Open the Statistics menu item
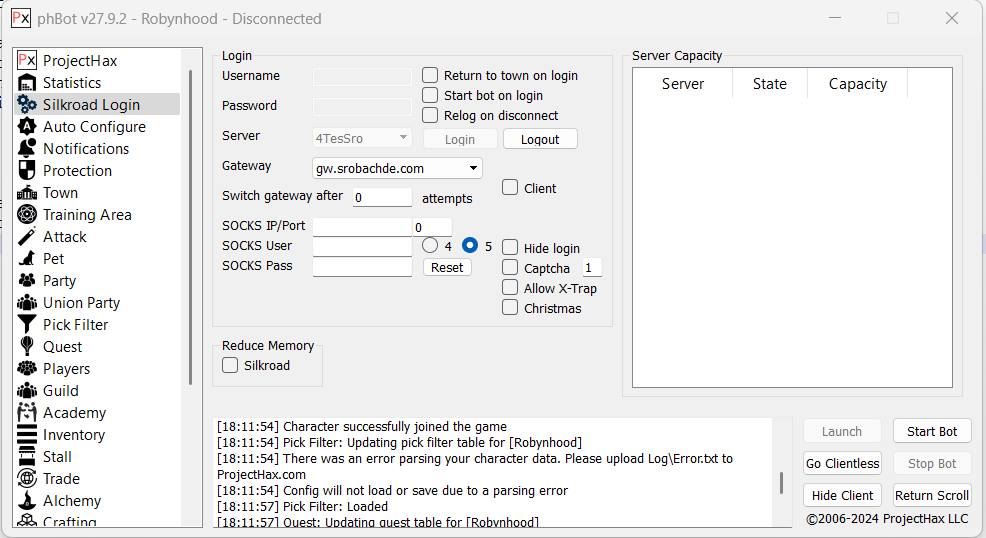The image size is (986, 538). pyautogui.click(x=72, y=83)
